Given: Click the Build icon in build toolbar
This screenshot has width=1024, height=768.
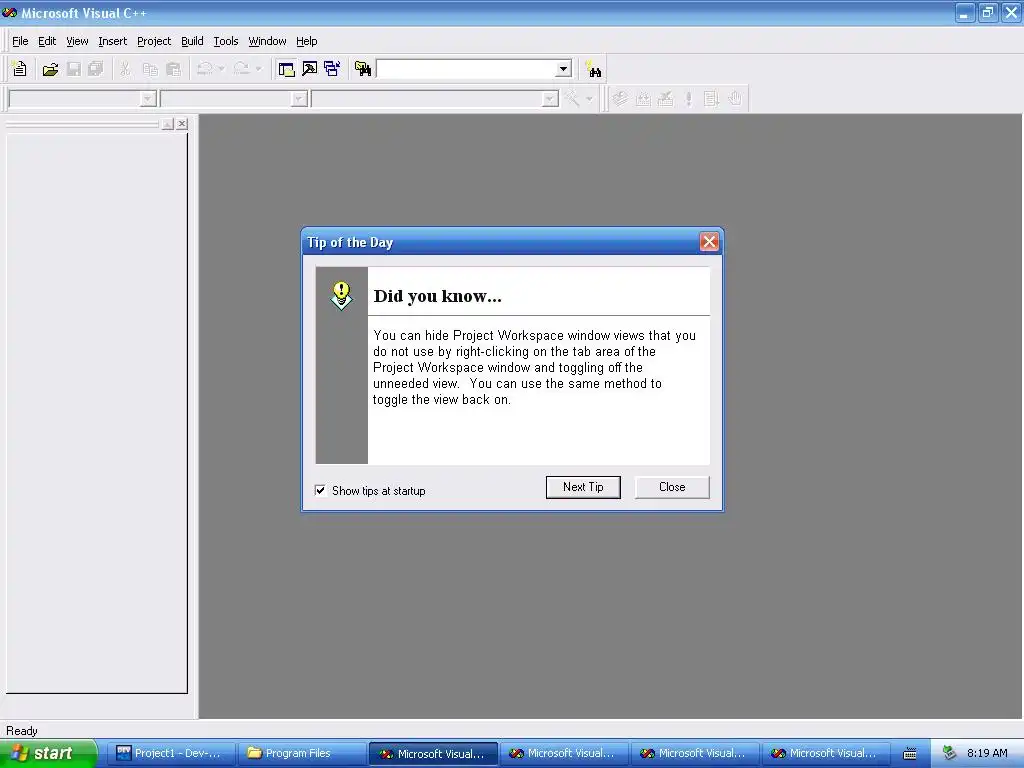Looking at the screenshot, I should pos(643,99).
